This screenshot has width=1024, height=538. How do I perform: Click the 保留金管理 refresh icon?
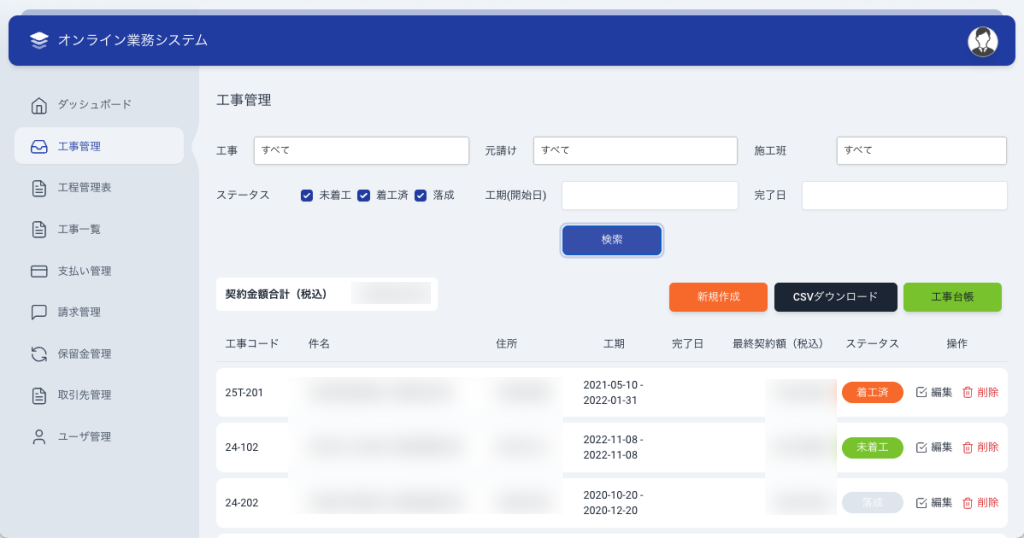(x=39, y=354)
